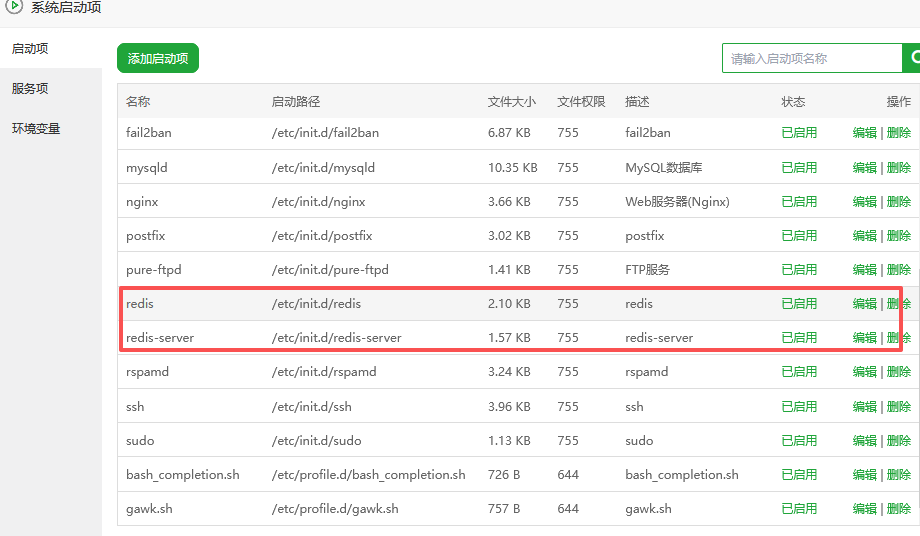Viewport: 920px width, 536px height.
Task: Delete the postfix startup item
Action: [898, 235]
